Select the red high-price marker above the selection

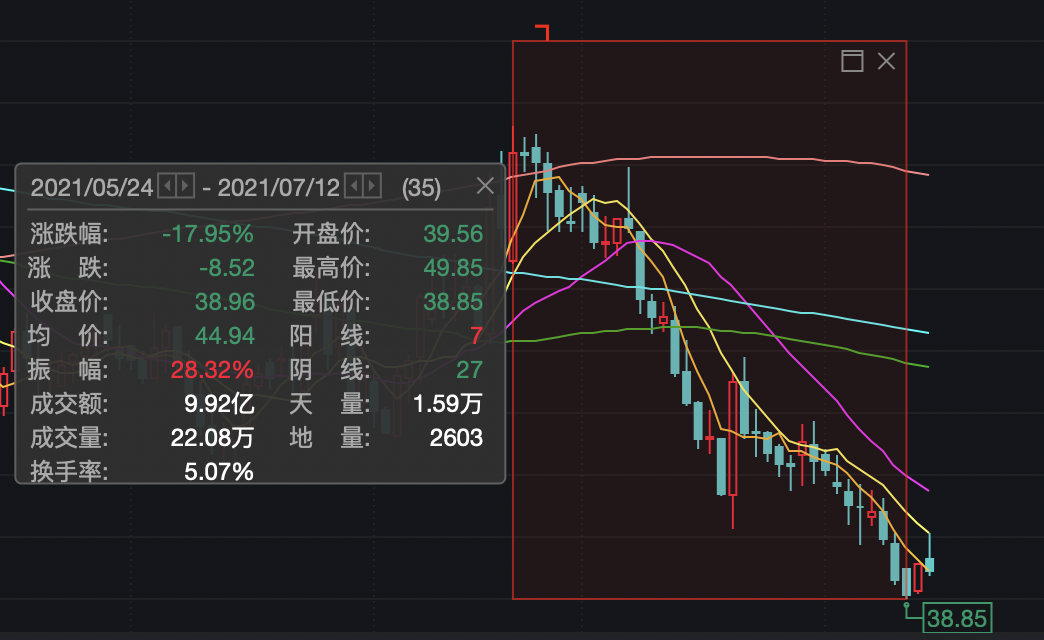pos(543,31)
